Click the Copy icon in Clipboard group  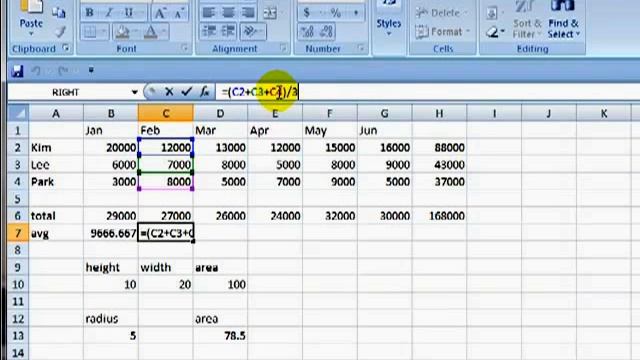[60, 13]
